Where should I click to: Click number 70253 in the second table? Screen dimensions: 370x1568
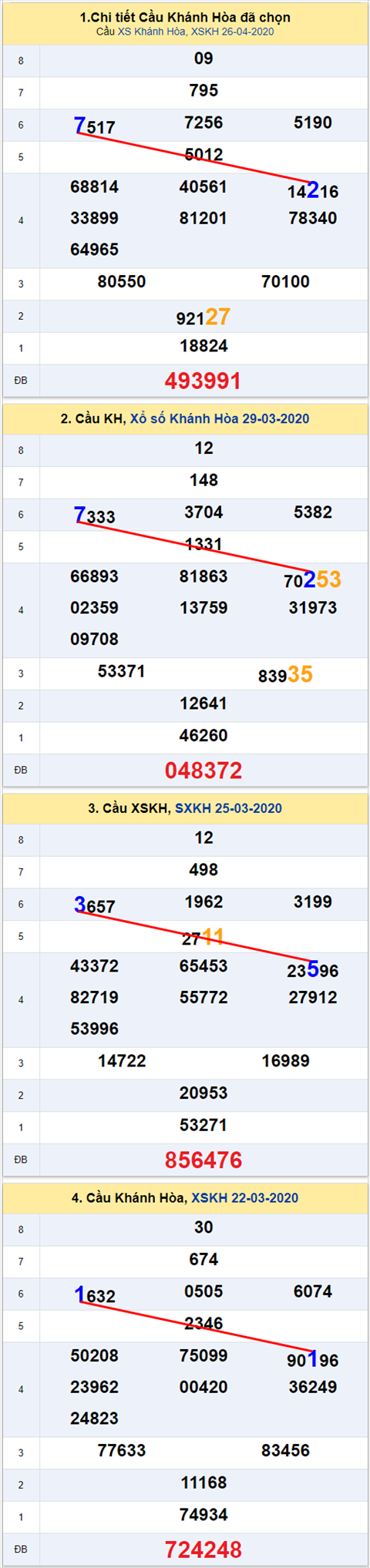[312, 580]
